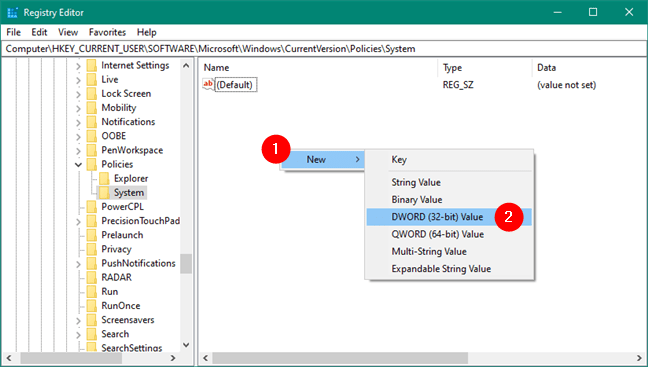
Task: Sort values by the Name column header
Action: click(x=319, y=68)
